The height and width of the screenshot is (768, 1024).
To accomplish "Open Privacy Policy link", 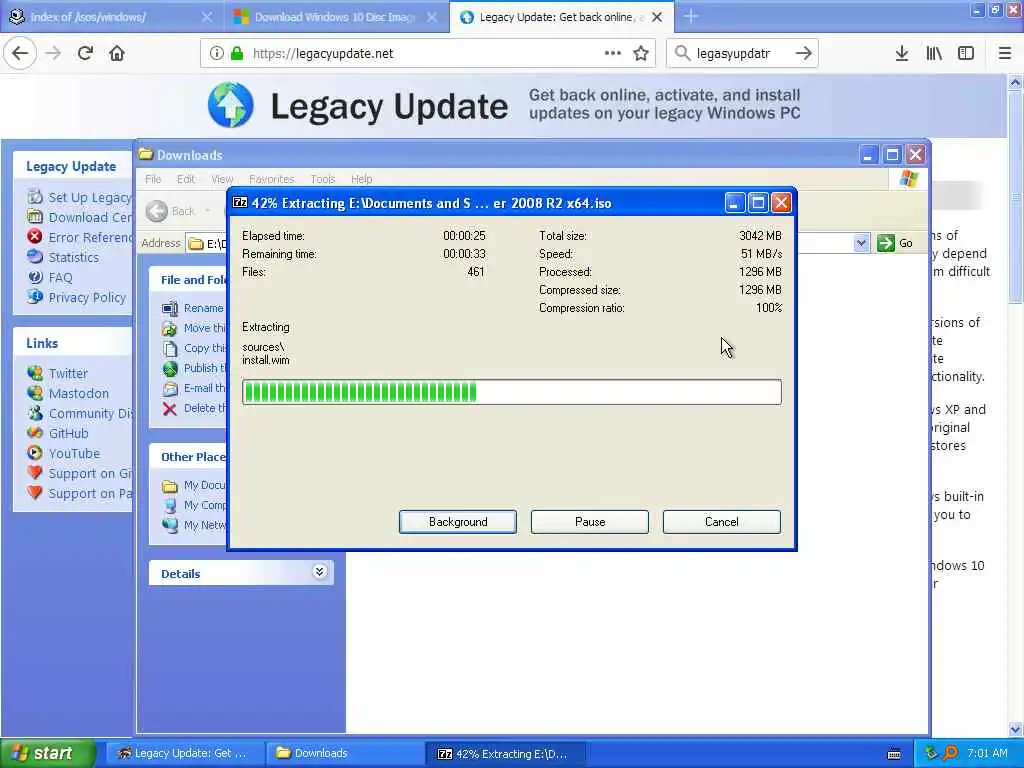I will (87, 298).
